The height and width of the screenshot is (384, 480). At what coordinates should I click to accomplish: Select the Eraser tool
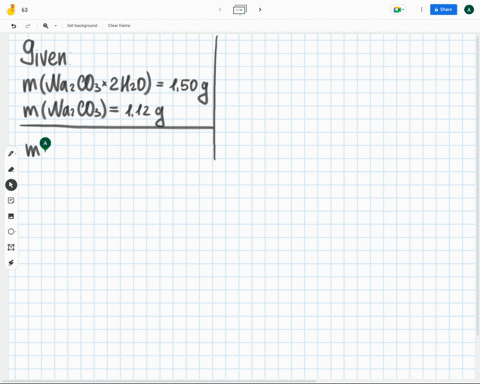click(x=11, y=169)
